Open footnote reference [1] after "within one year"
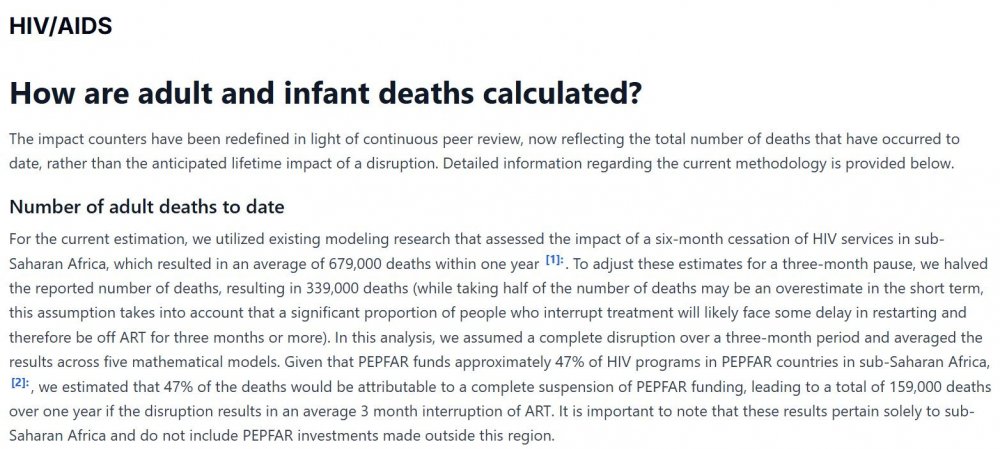Viewport: 1000px width, 449px height. 555,260
